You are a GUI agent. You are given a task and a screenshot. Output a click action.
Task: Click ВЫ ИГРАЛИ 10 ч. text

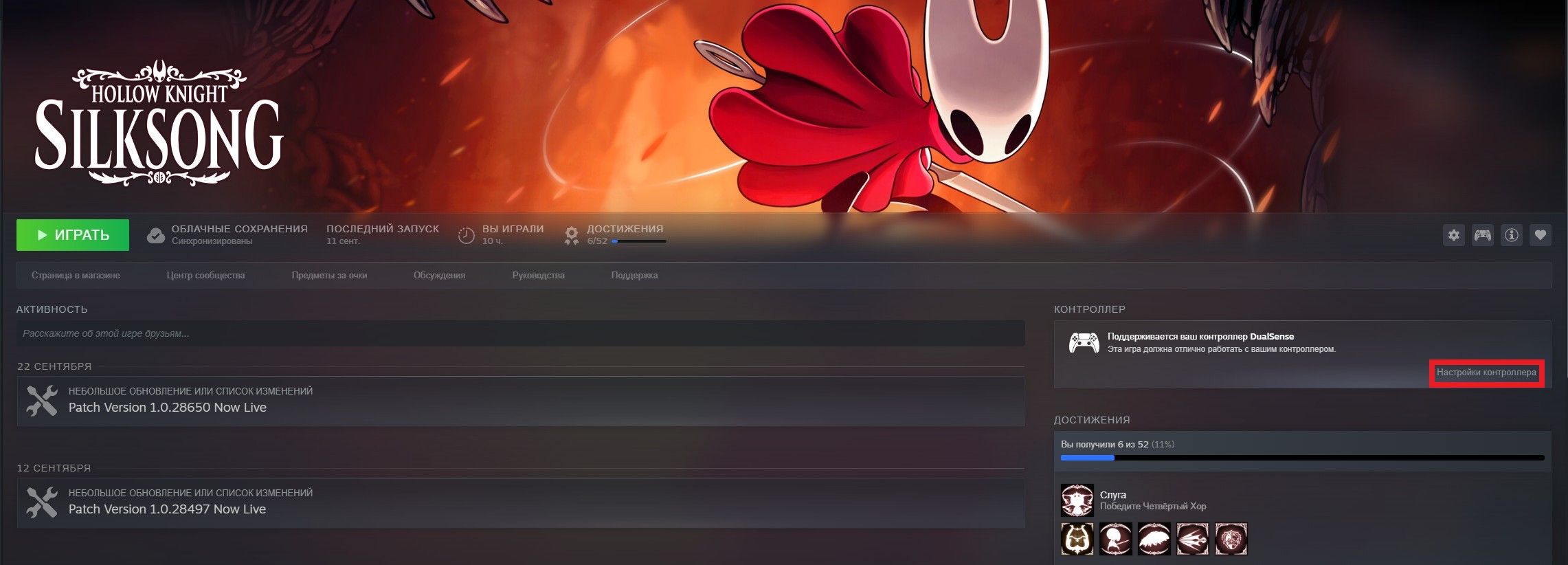click(x=513, y=234)
